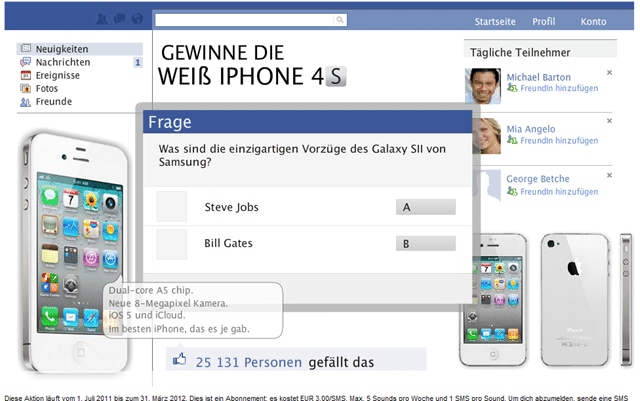This screenshot has width=640, height=401.
Task: Click the Neue 8-Megapixel Kamera text
Action: click(x=168, y=303)
